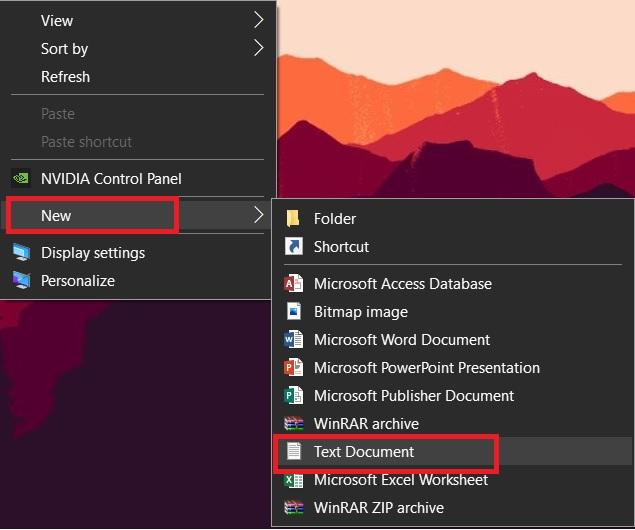
Task: Click the WinRAR archive icon
Action: (294, 424)
